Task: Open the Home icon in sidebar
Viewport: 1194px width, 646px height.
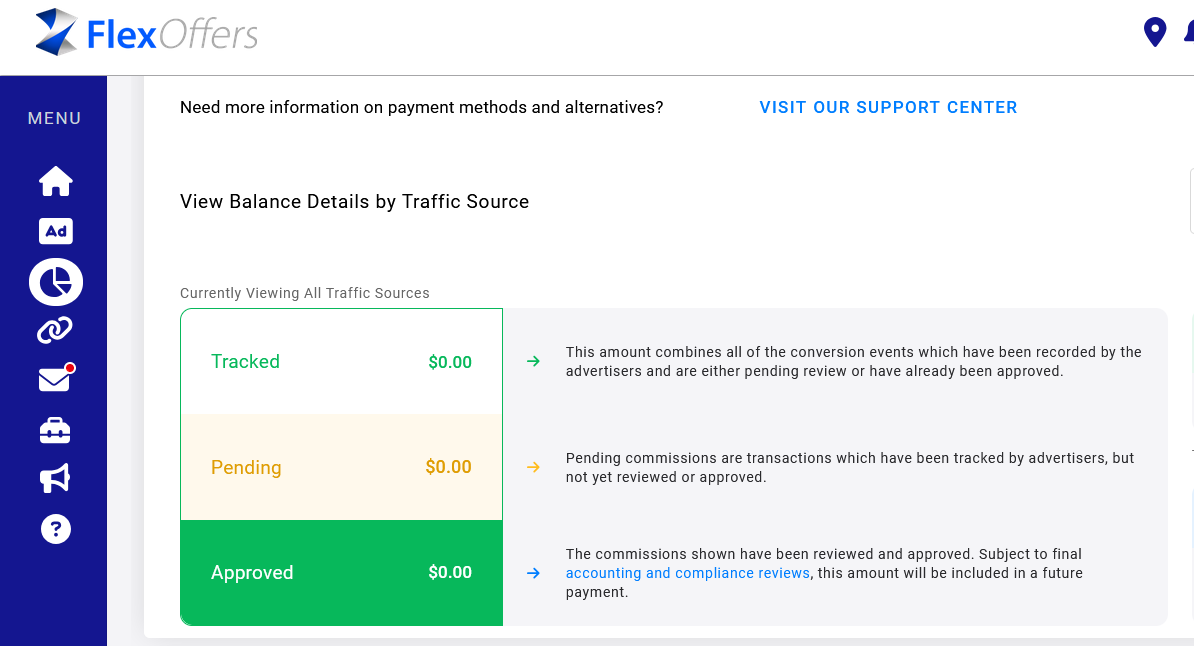Action: pos(56,181)
